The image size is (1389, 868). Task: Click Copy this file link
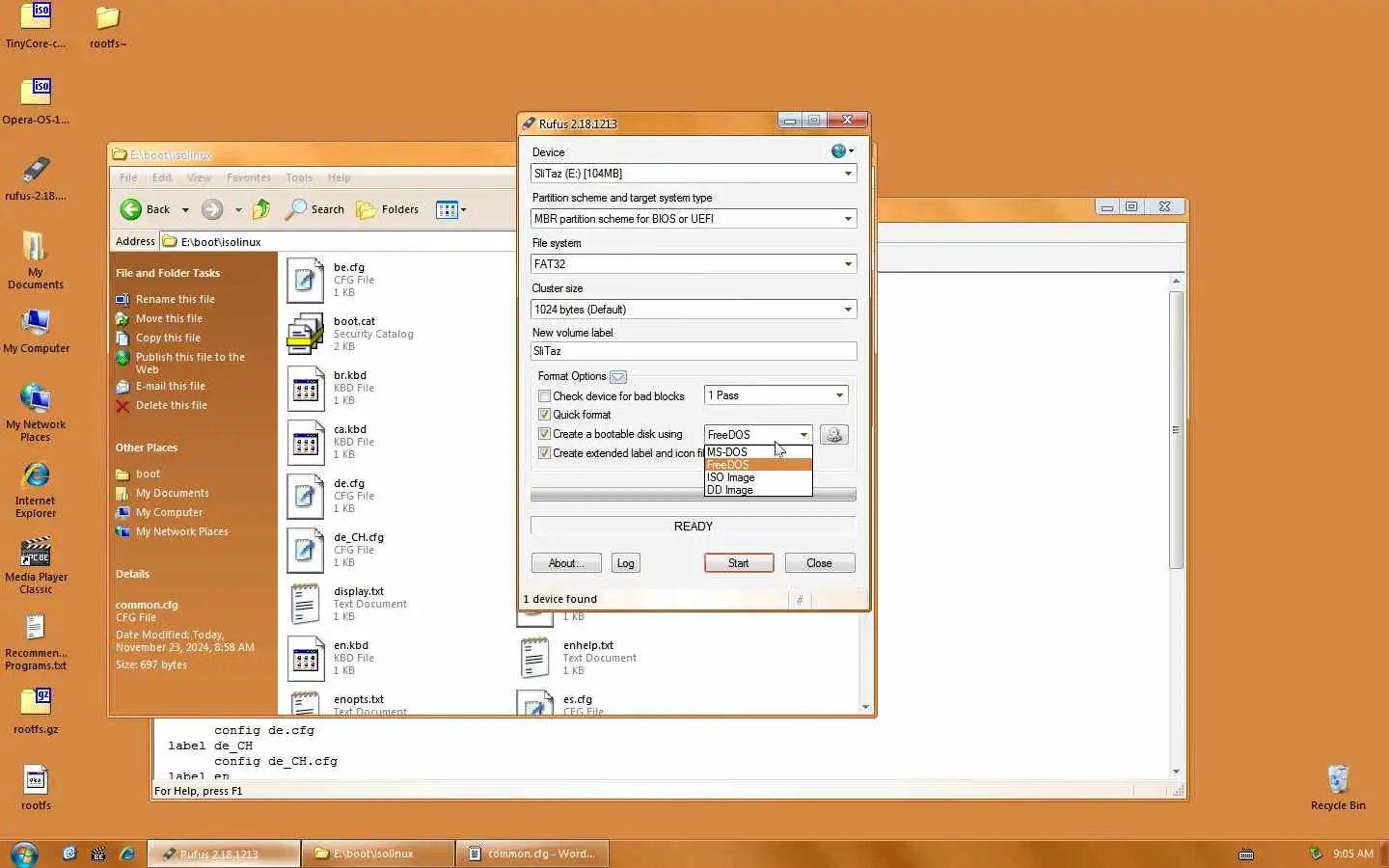[x=168, y=338]
